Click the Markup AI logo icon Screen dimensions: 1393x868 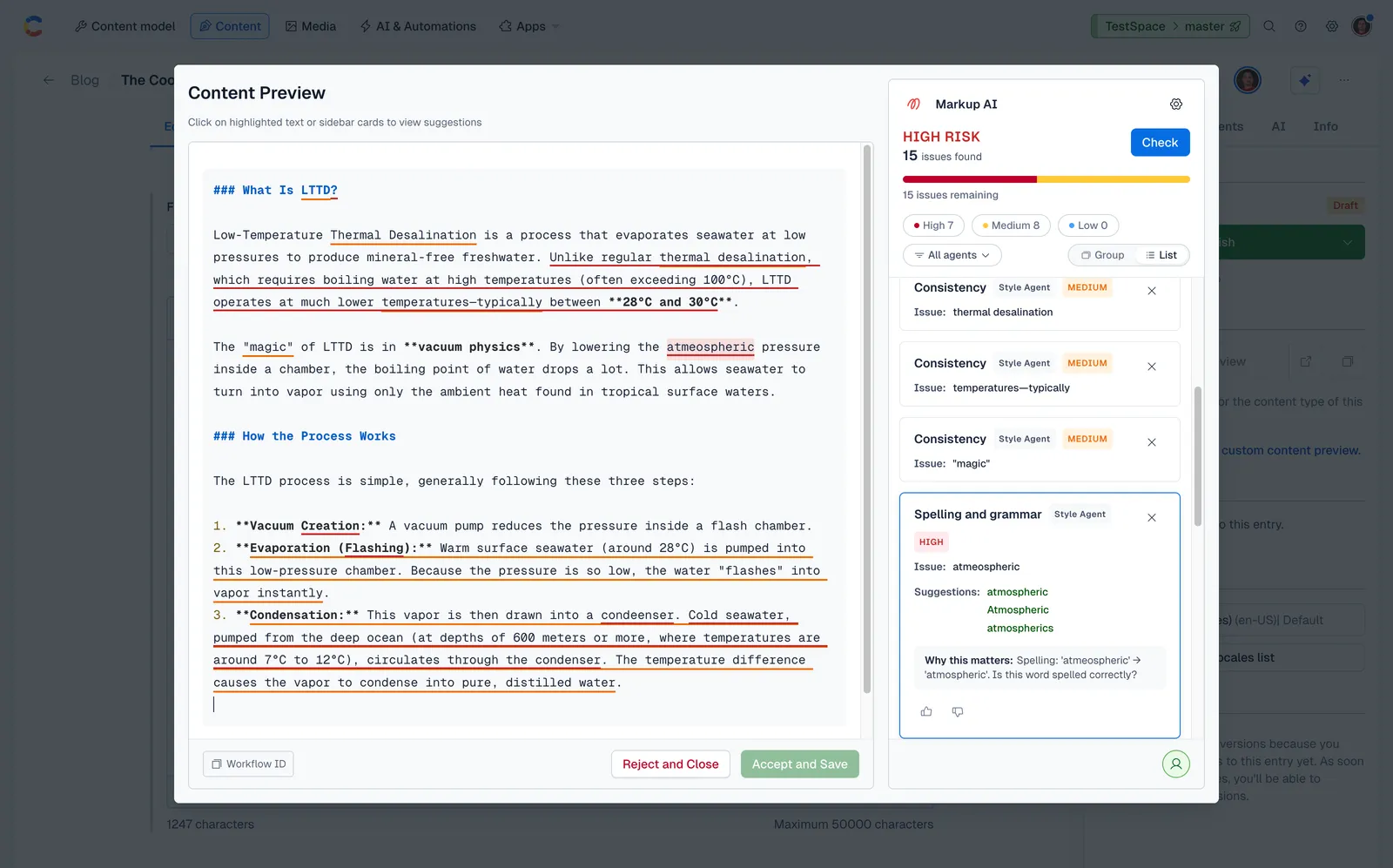(913, 104)
